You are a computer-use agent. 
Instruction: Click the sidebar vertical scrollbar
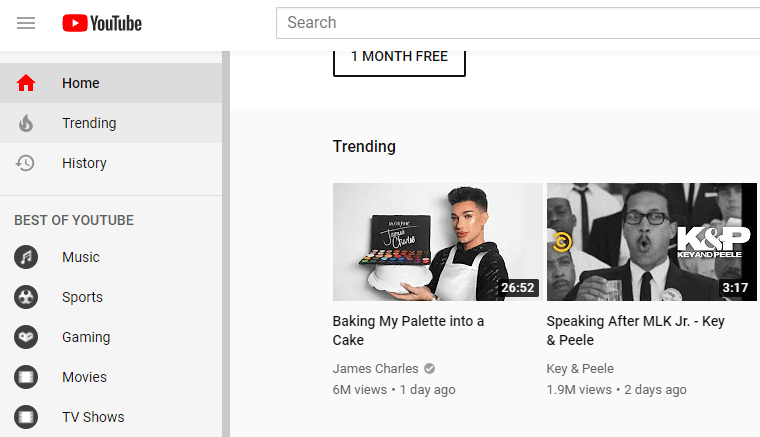(x=226, y=250)
